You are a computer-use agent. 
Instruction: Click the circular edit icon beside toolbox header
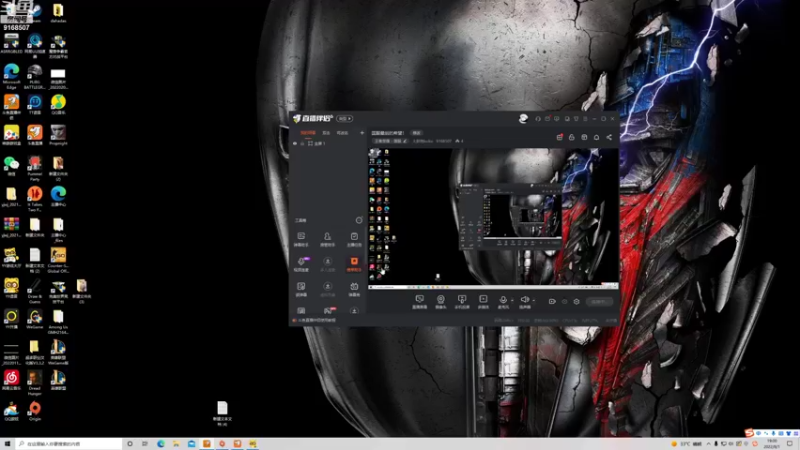point(359,220)
